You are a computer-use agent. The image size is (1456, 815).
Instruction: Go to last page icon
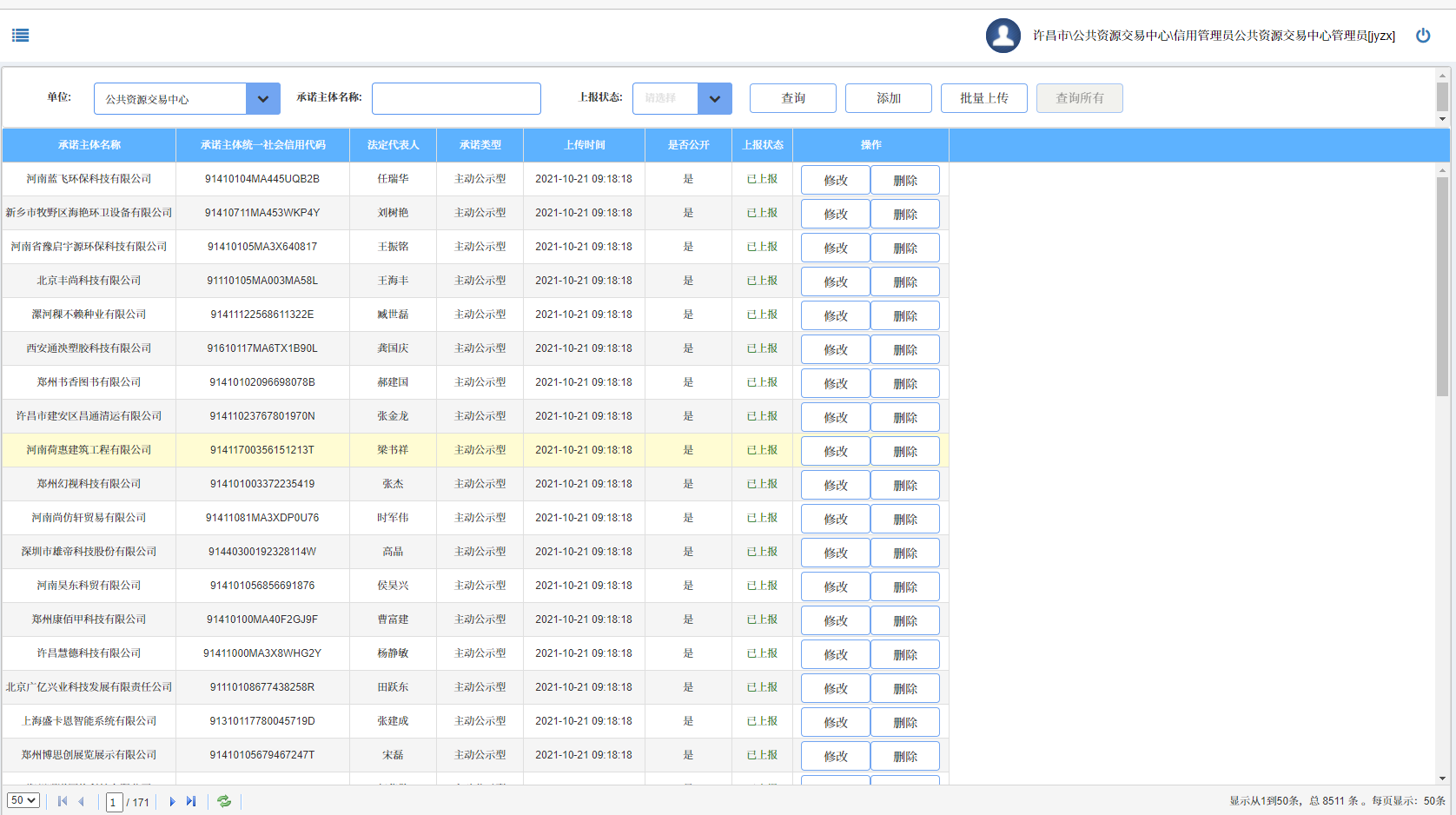tap(191, 801)
